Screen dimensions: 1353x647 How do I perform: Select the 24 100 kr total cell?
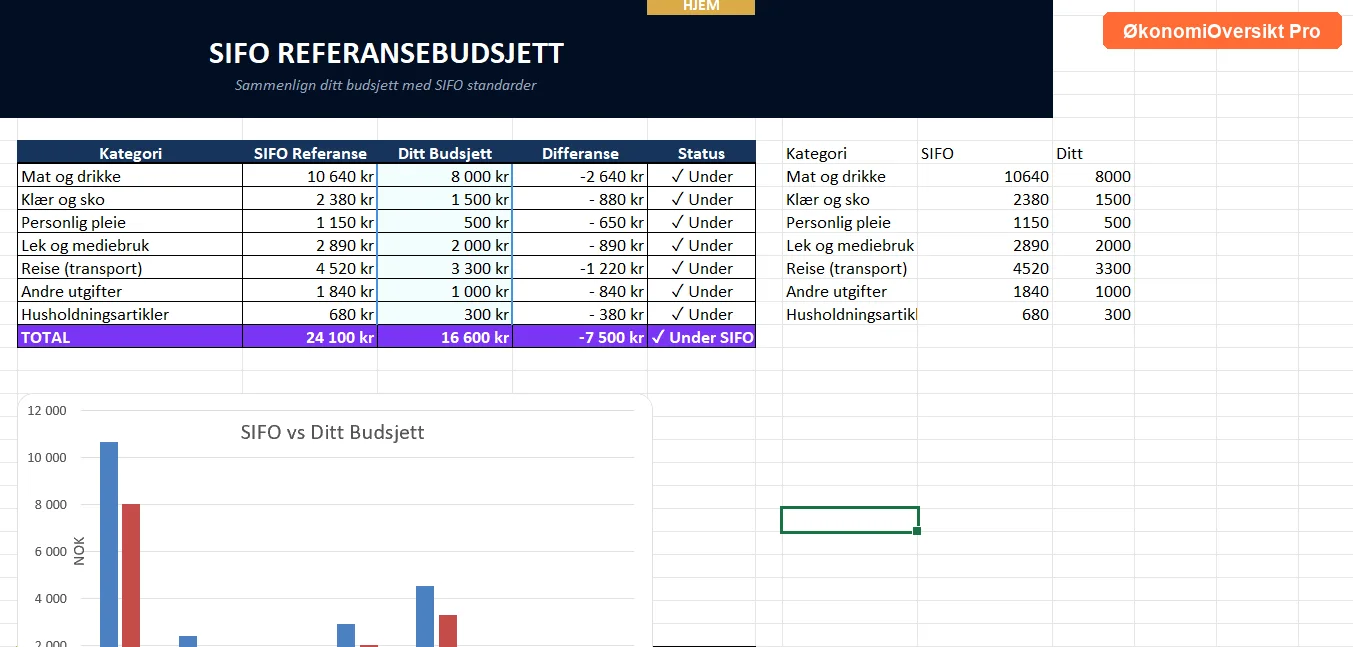[x=310, y=337]
